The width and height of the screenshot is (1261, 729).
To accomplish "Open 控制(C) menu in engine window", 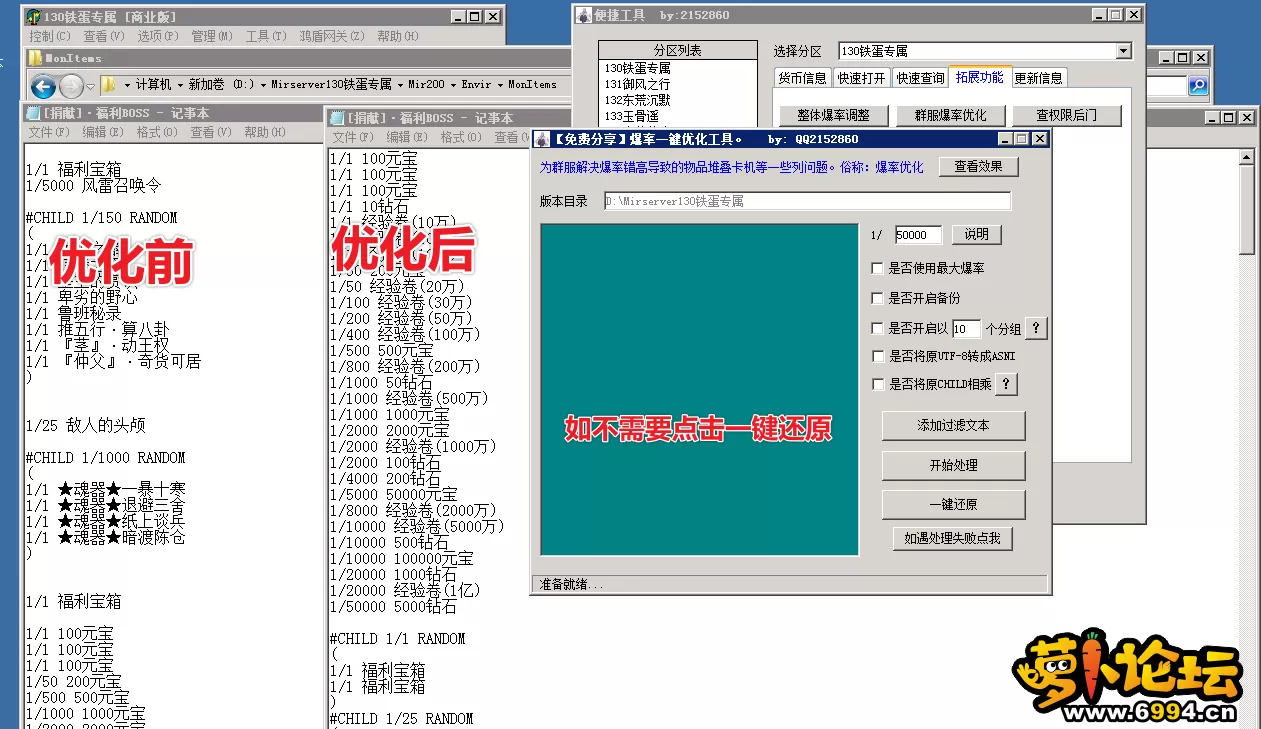I will (49, 36).
